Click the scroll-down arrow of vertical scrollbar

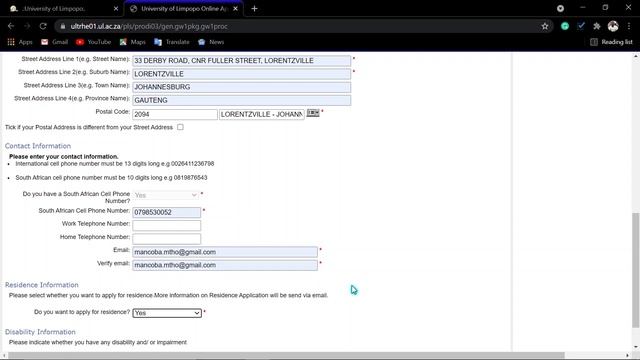[x=636, y=347]
